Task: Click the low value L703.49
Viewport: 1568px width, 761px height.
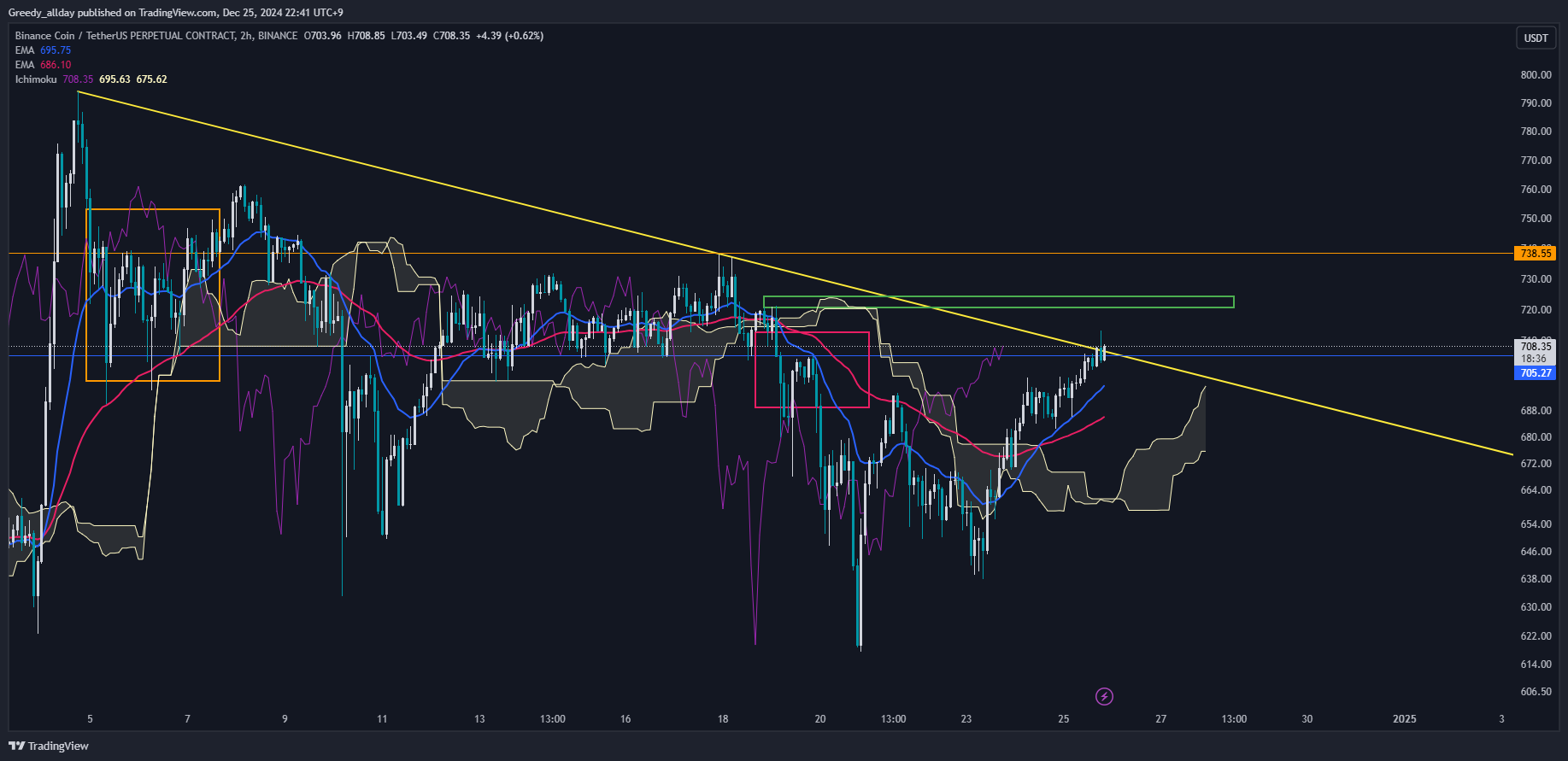Action: (x=409, y=36)
